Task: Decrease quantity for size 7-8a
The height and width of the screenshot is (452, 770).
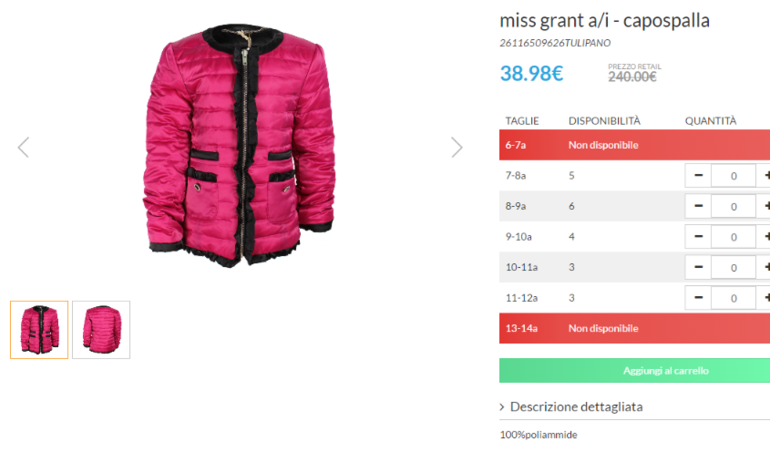Action: (x=698, y=175)
